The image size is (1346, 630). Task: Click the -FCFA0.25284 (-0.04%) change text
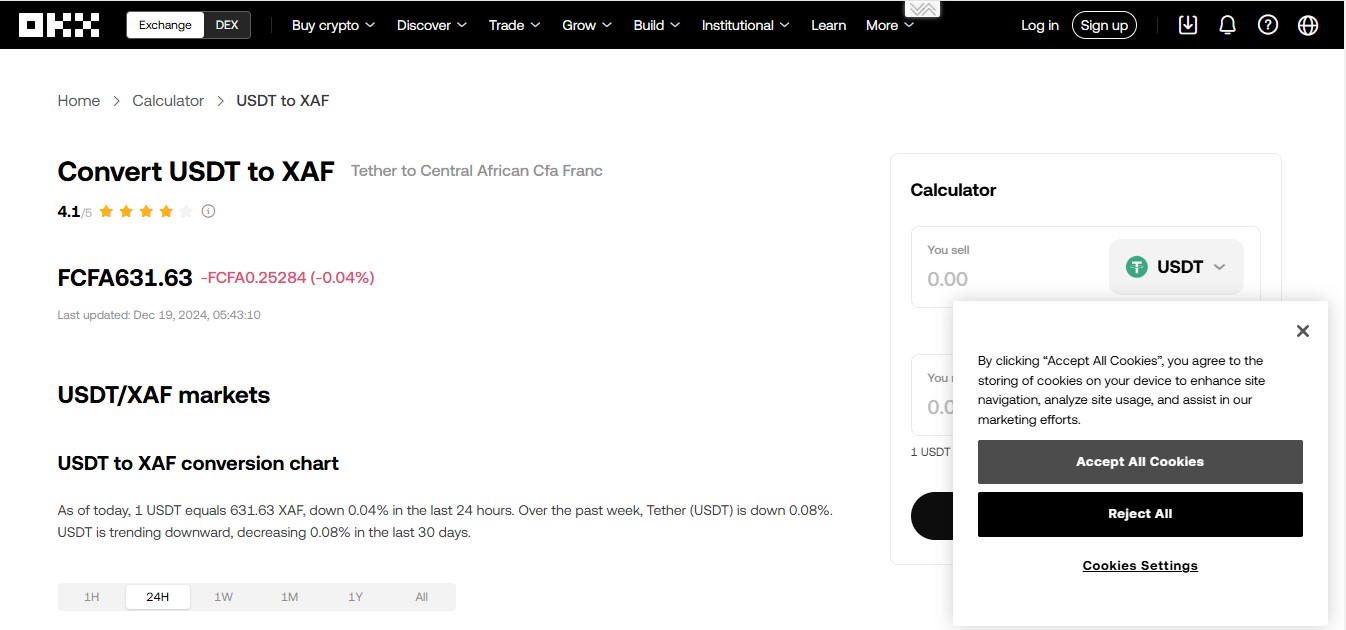pos(288,278)
